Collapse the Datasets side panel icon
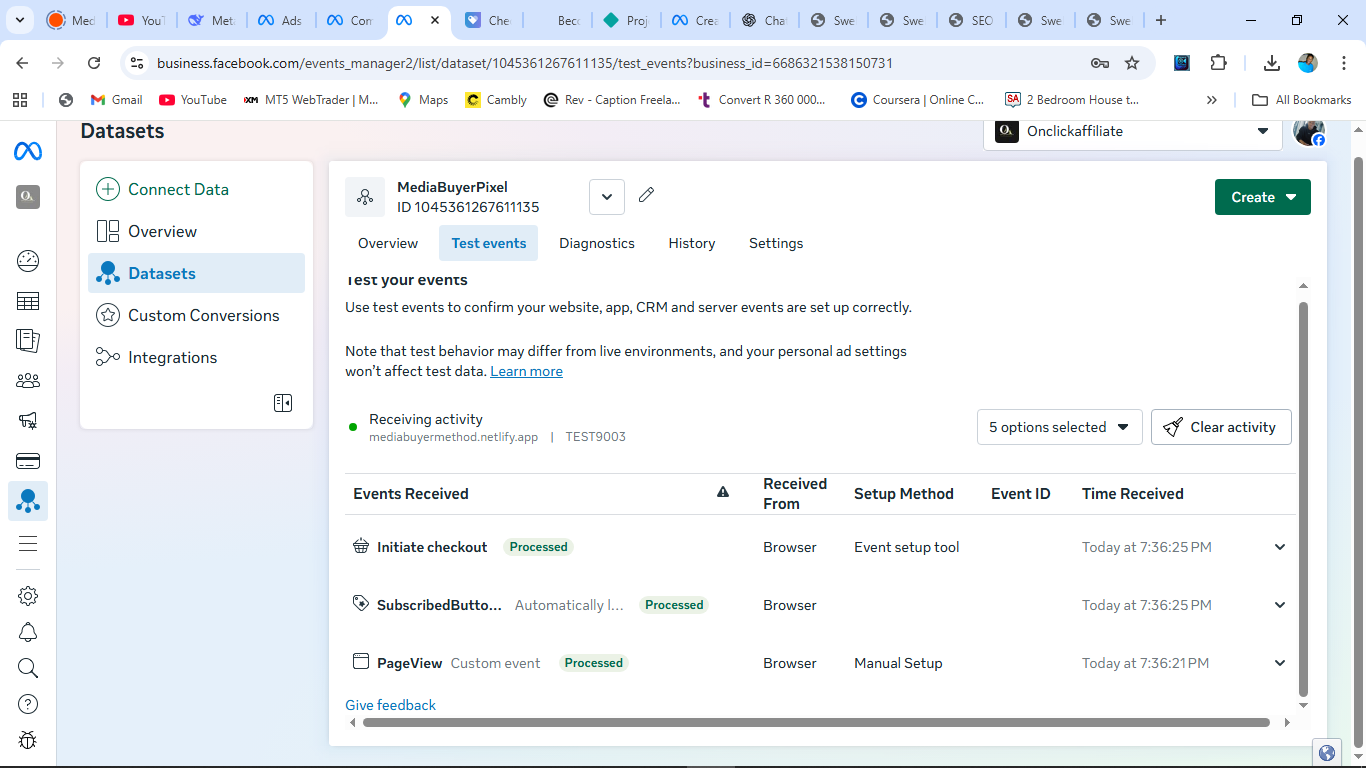The image size is (1366, 768). [x=283, y=403]
